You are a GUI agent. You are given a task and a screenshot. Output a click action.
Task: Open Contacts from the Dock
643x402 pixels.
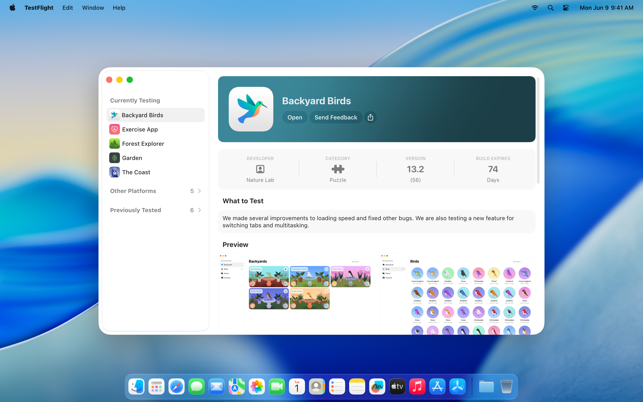point(317,386)
